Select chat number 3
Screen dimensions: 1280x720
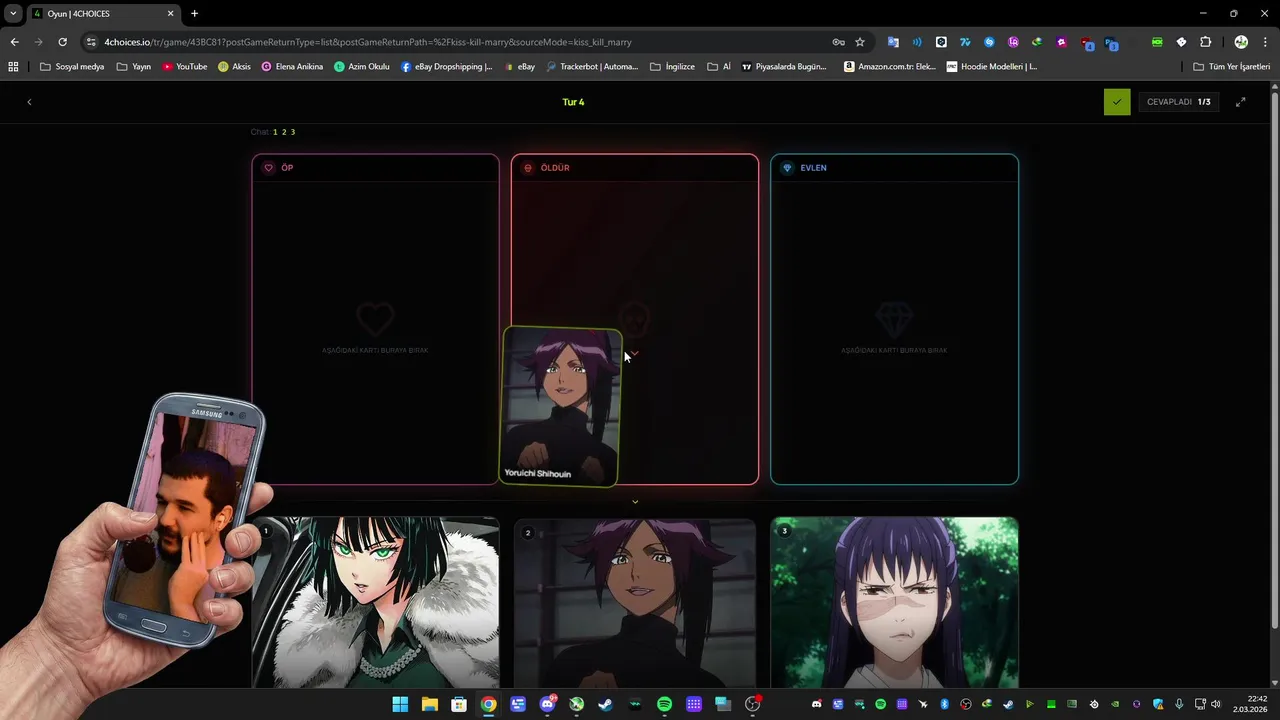click(293, 132)
